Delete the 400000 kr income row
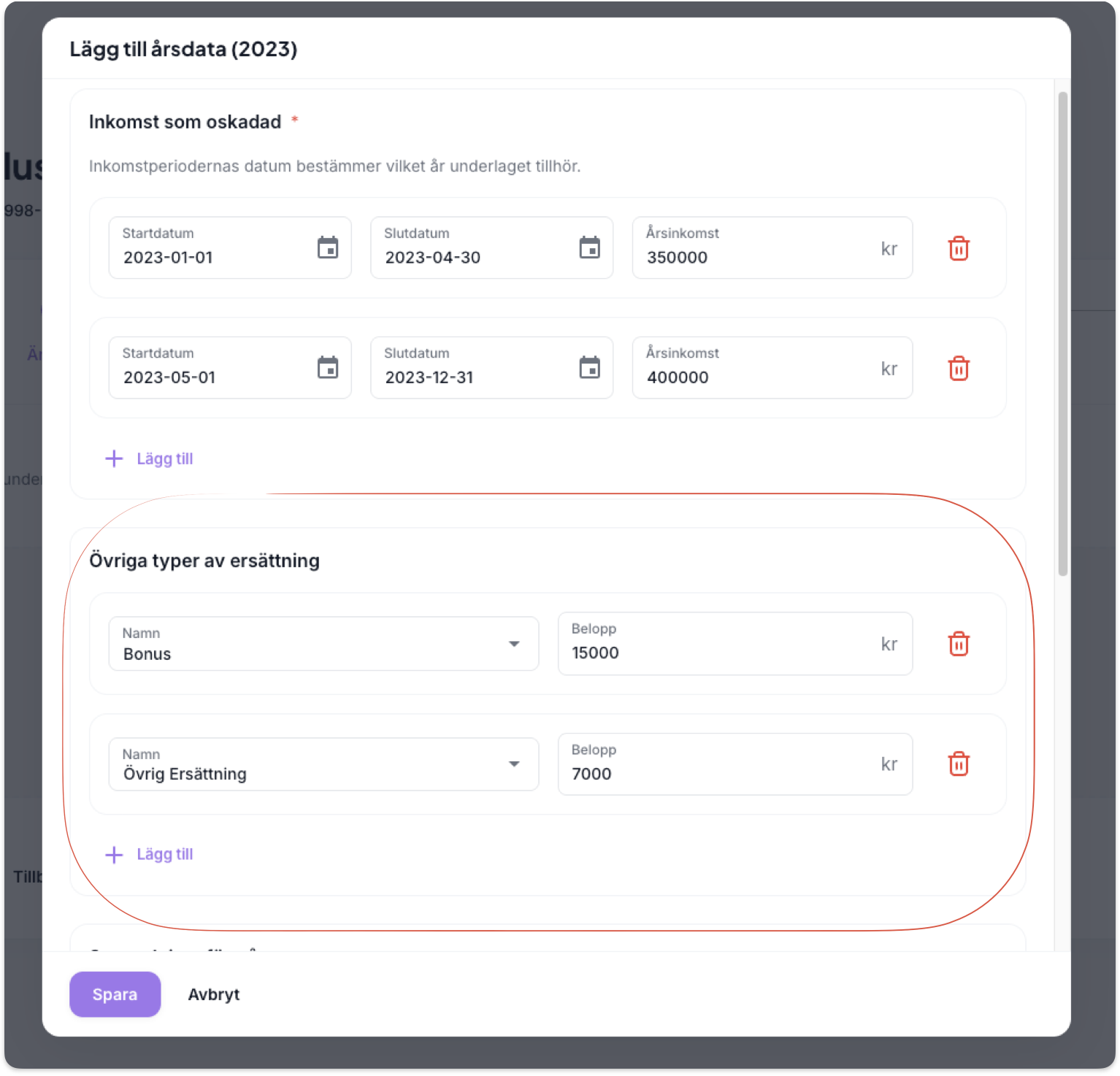This screenshot has width=1120, height=1076. coord(958,369)
